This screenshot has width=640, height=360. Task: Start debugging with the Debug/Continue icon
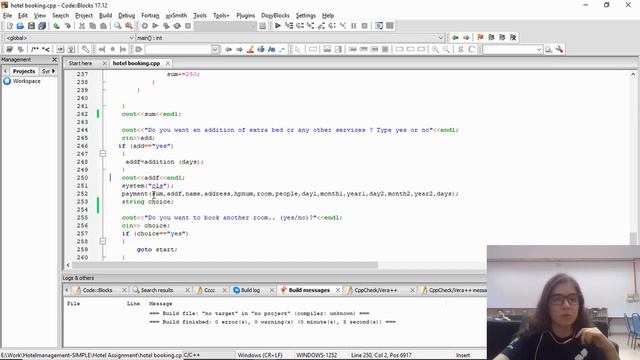pyautogui.click(x=278, y=26)
